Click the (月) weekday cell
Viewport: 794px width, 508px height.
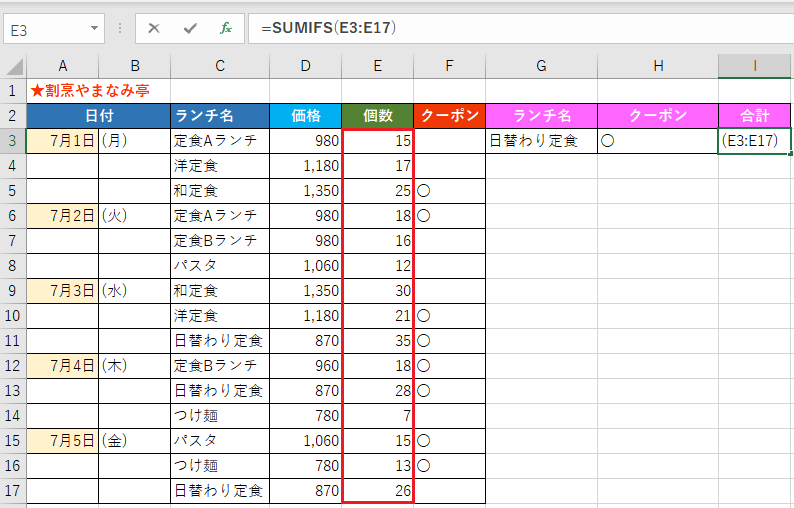point(135,141)
